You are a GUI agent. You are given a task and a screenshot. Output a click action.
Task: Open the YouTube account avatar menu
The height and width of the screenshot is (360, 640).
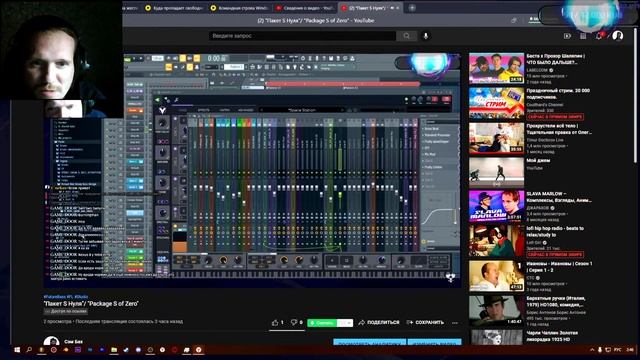pyautogui.click(x=618, y=36)
